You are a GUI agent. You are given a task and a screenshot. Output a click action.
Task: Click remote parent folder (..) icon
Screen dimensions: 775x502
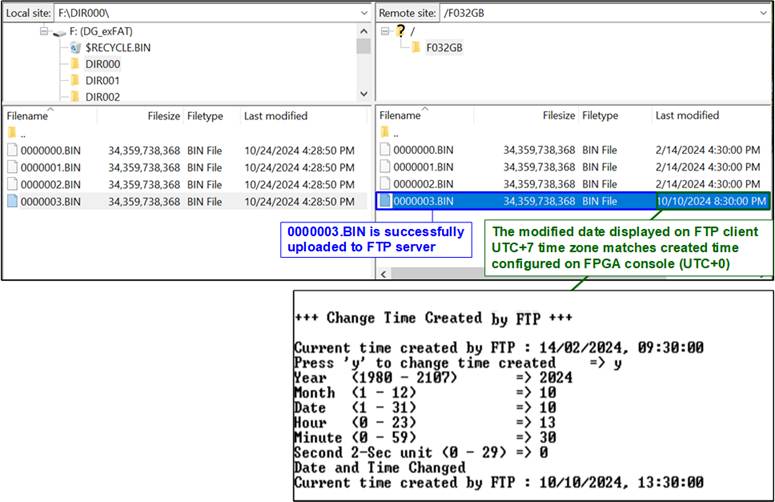point(385,132)
